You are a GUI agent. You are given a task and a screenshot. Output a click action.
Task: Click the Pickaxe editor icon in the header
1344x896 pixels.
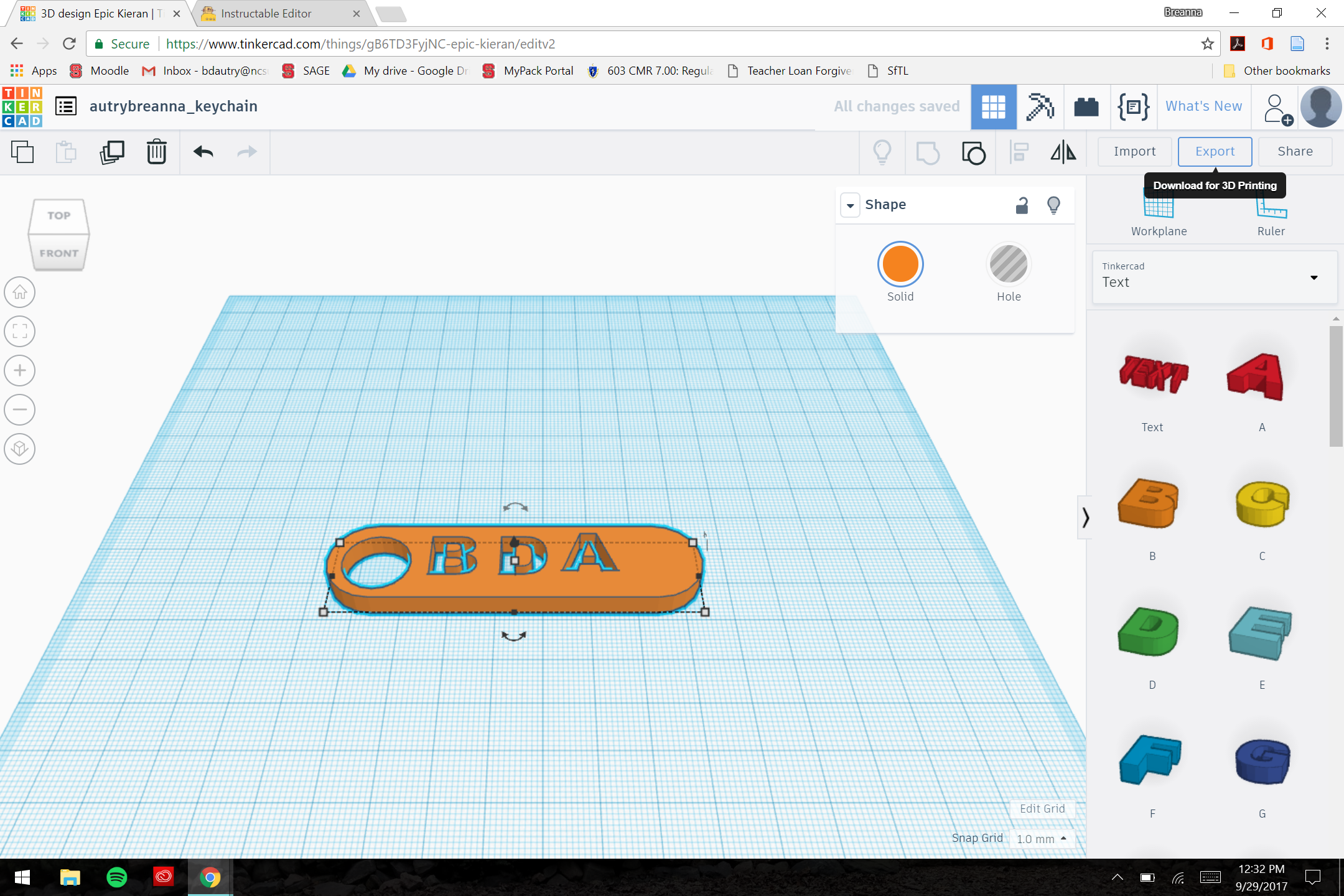(1041, 106)
